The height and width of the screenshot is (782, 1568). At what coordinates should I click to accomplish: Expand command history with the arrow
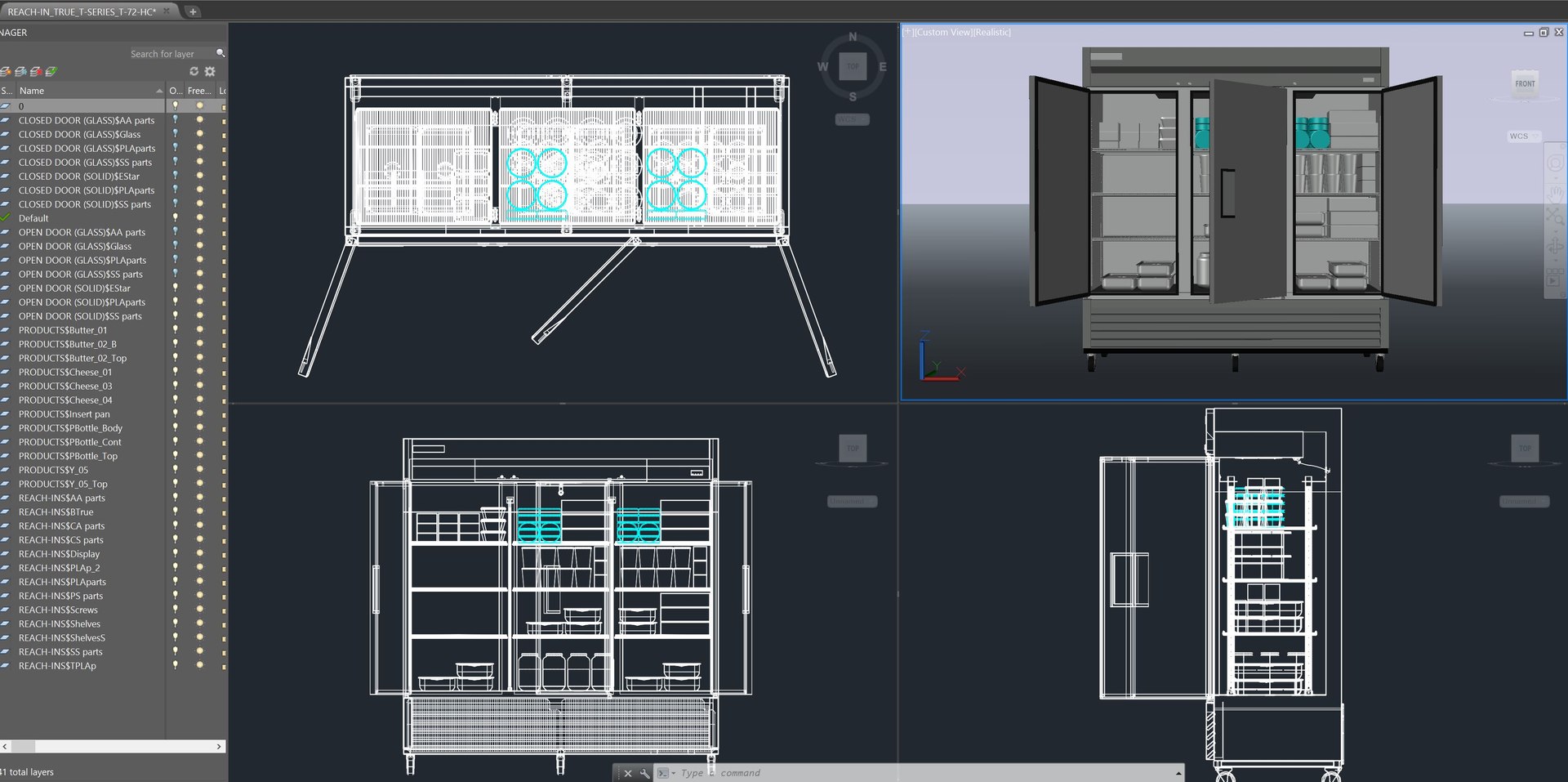click(1178, 773)
